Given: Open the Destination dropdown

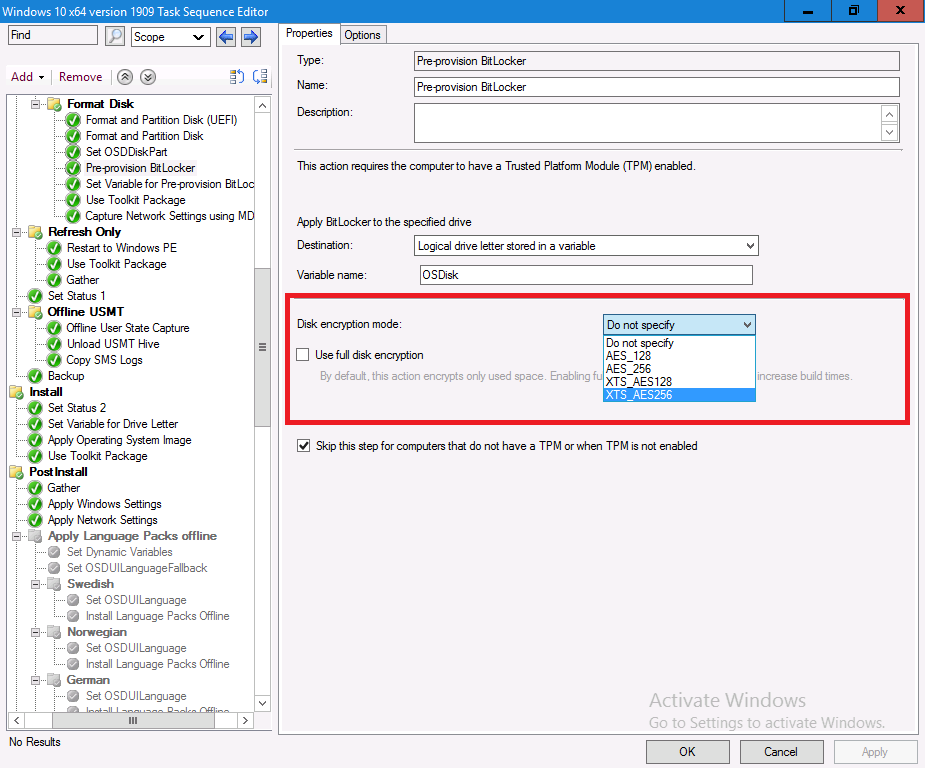Looking at the screenshot, I should click(x=586, y=246).
